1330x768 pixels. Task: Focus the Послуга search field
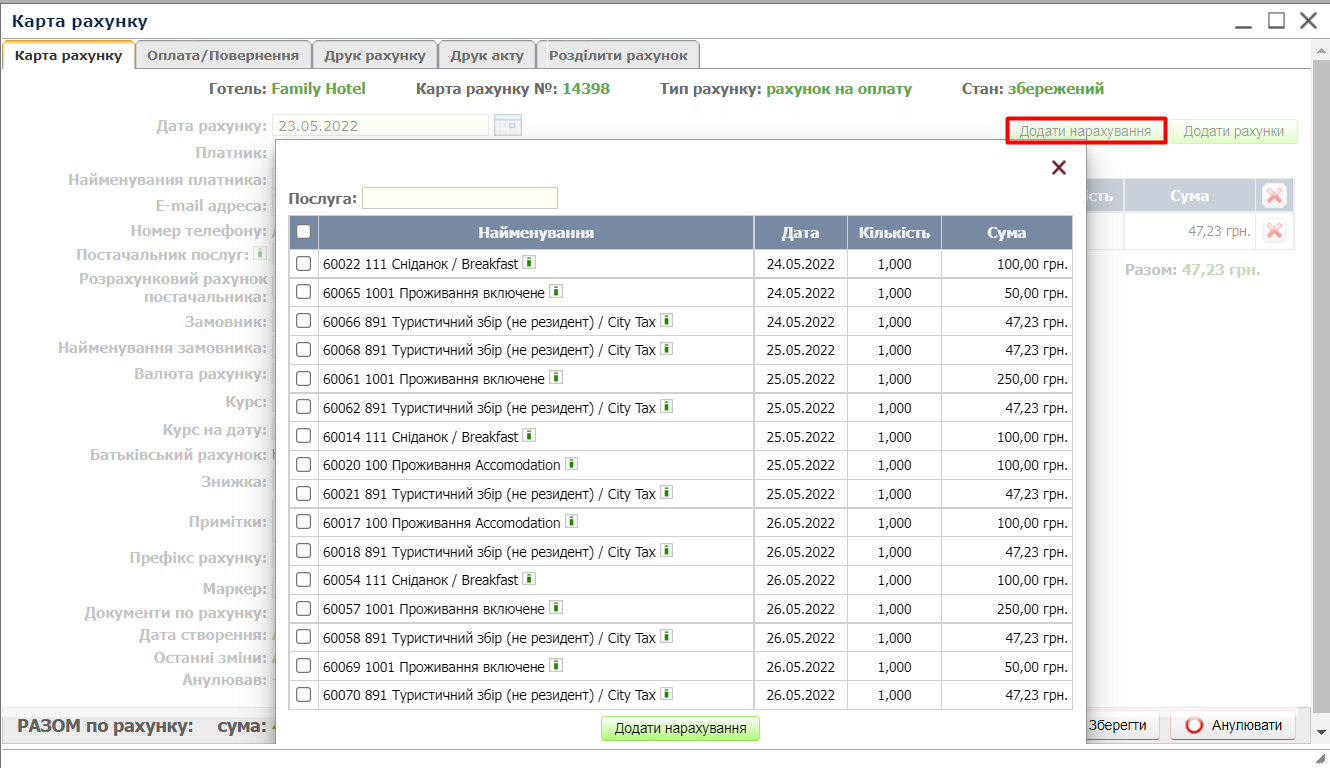(459, 198)
